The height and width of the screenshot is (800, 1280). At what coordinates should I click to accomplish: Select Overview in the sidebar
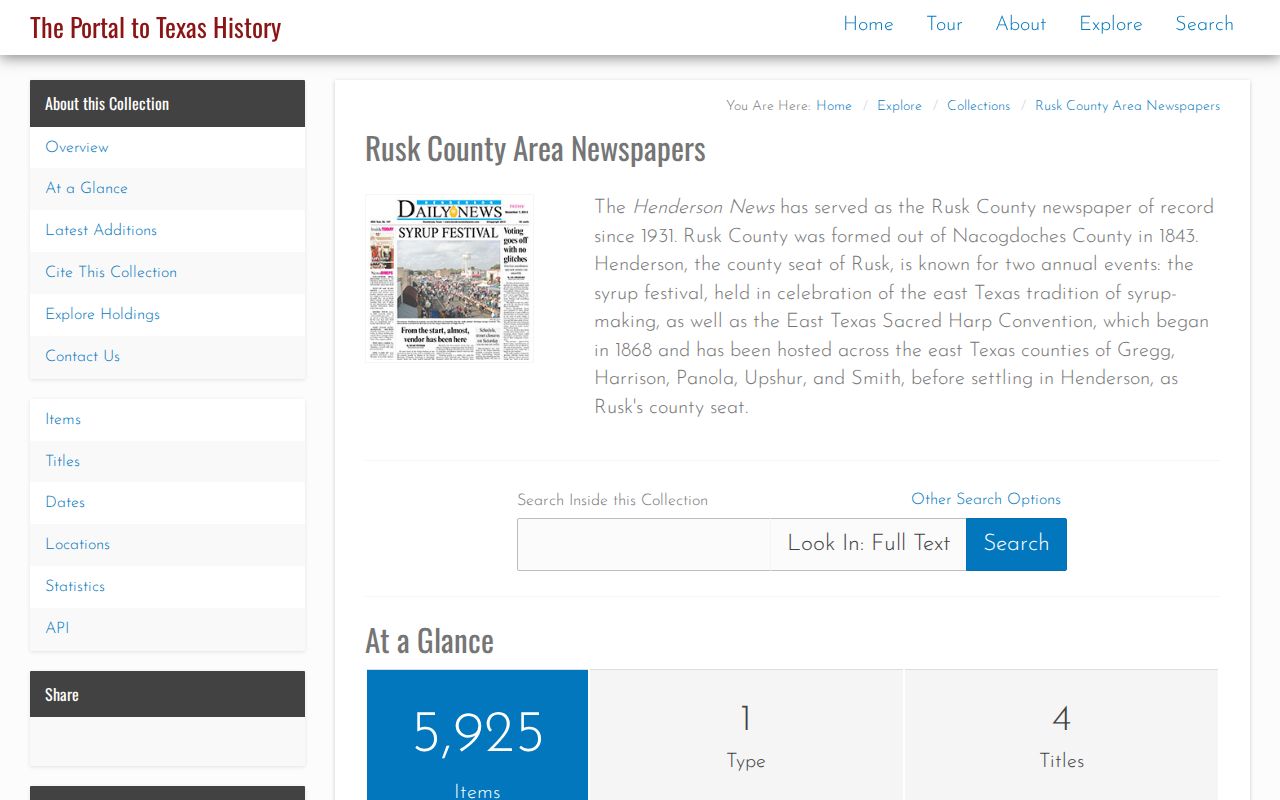coord(167,147)
